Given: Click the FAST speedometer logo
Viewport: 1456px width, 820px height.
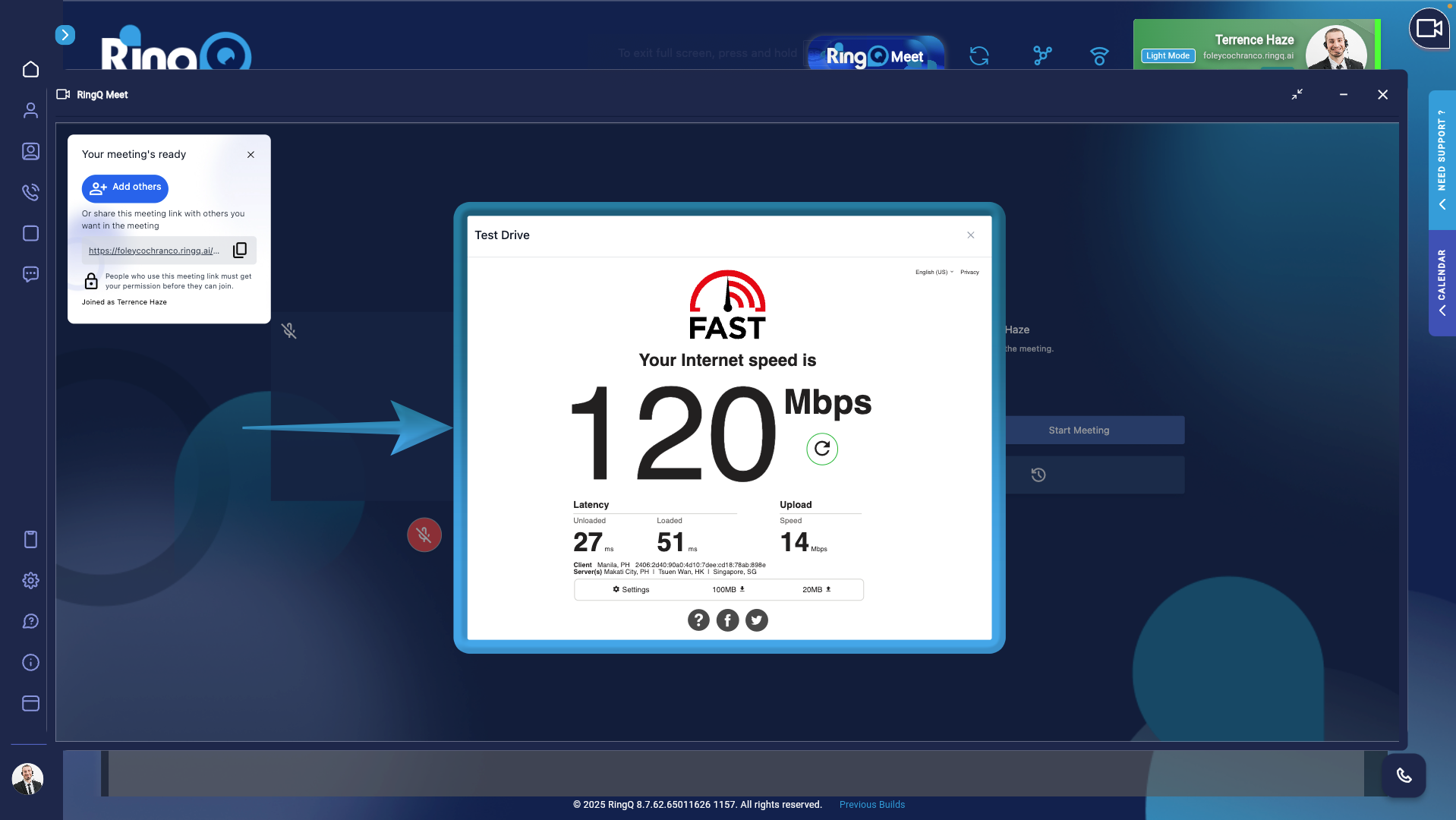Looking at the screenshot, I should 727,304.
